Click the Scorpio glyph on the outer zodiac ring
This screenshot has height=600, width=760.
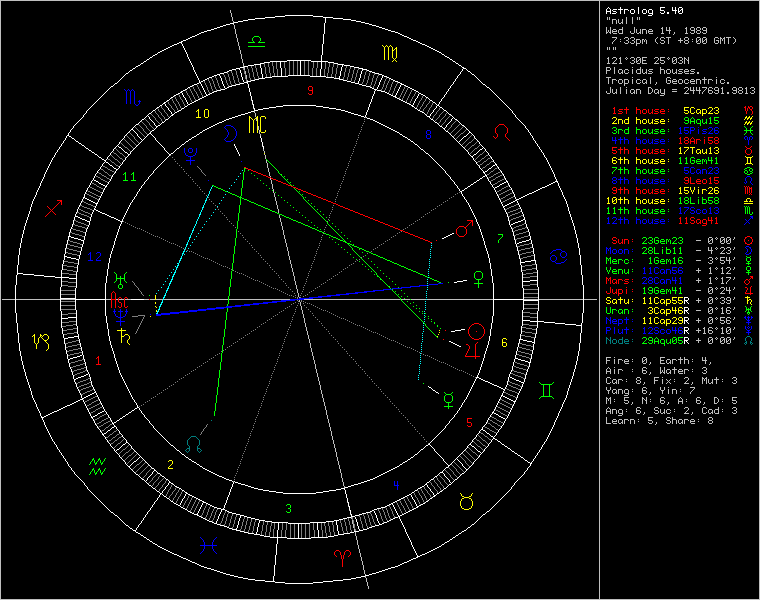(132, 97)
